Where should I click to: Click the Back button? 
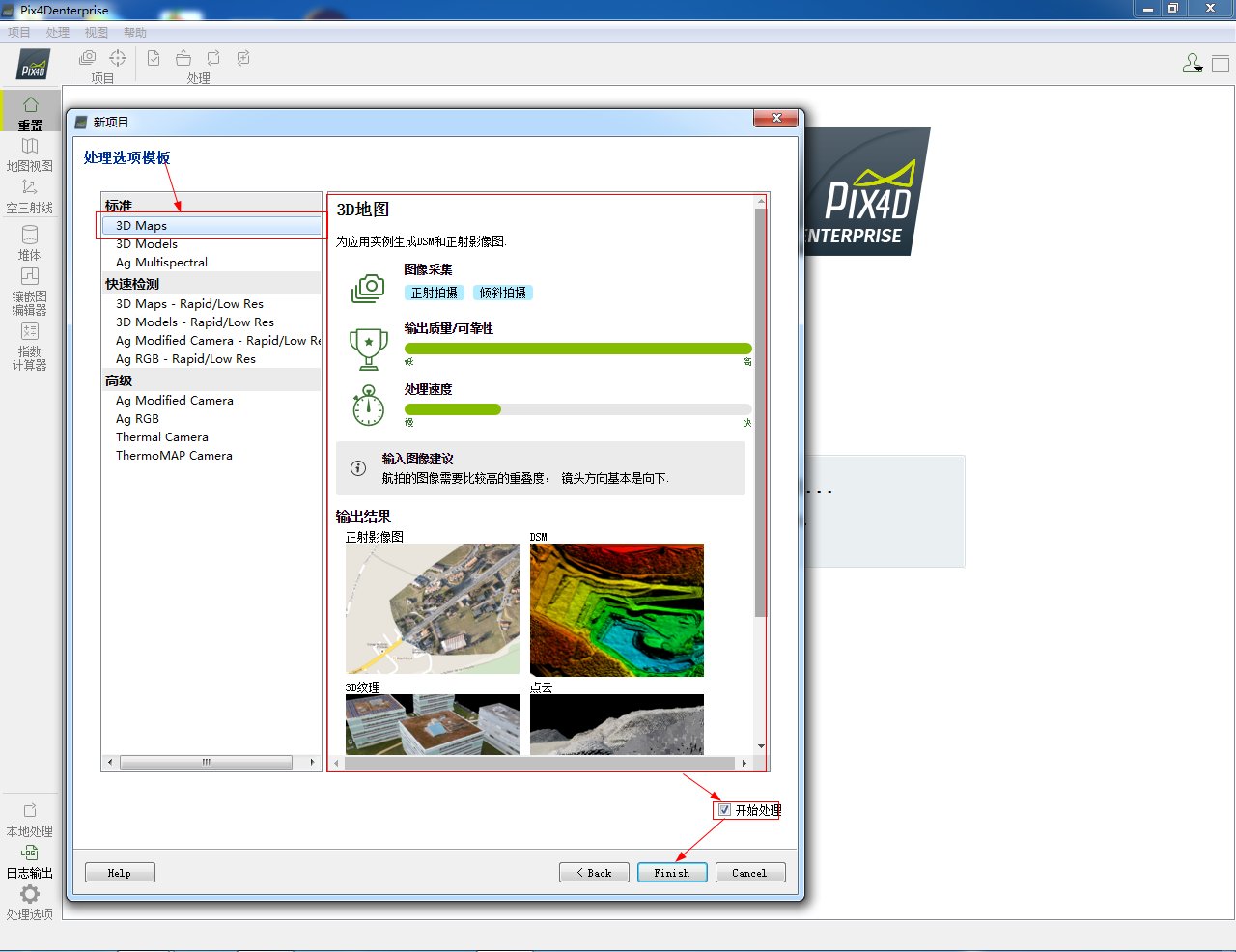tap(594, 872)
